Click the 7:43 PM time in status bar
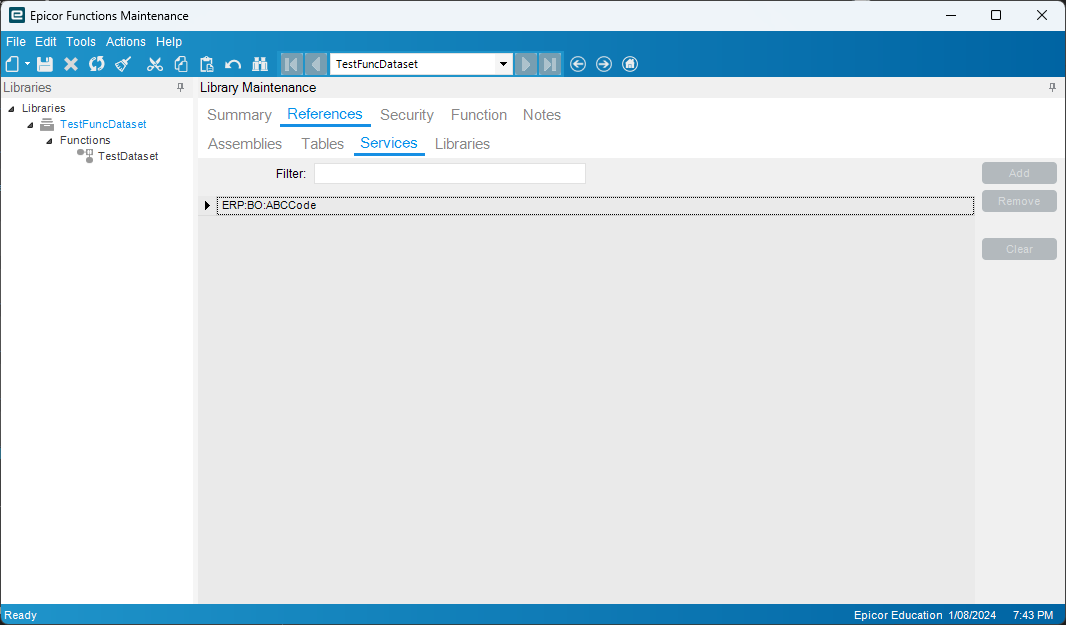This screenshot has height=625, width=1066. pyautogui.click(x=1033, y=615)
